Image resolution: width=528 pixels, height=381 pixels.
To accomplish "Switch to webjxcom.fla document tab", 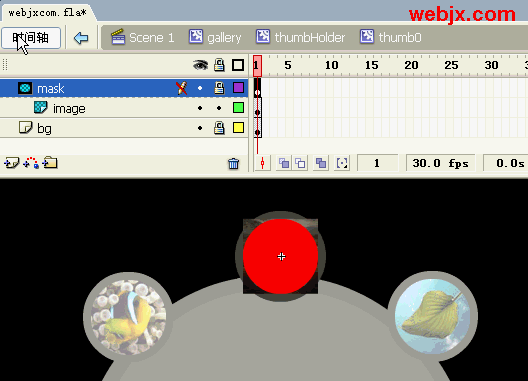I will pos(47,13).
